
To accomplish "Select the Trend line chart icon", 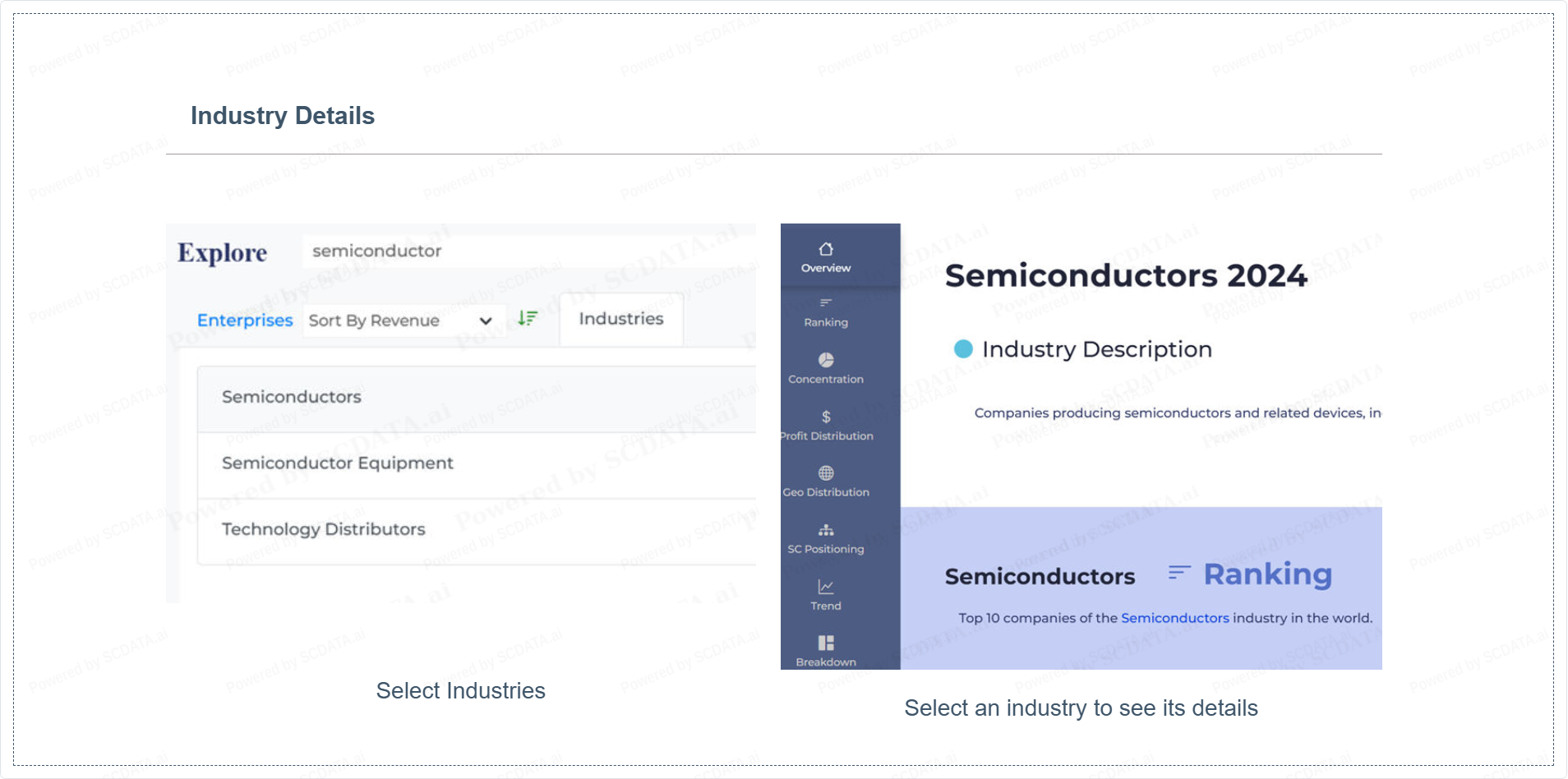I will 826,587.
